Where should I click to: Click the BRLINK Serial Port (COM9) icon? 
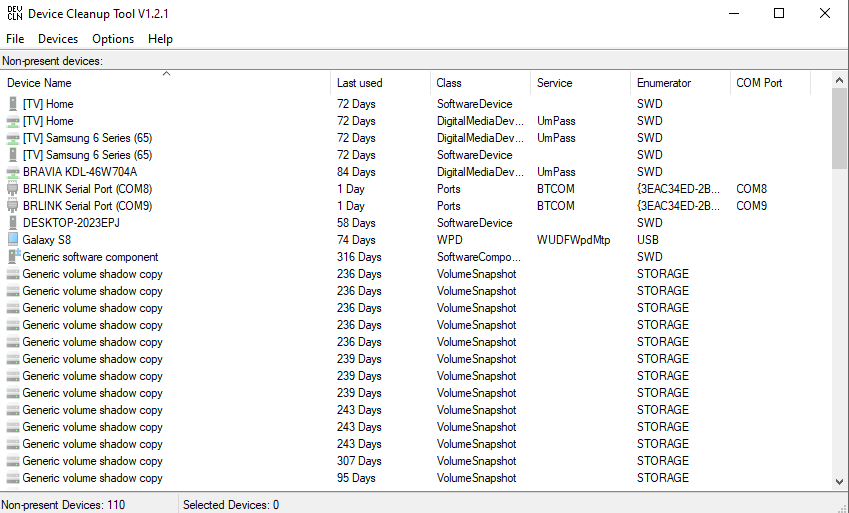click(13, 206)
